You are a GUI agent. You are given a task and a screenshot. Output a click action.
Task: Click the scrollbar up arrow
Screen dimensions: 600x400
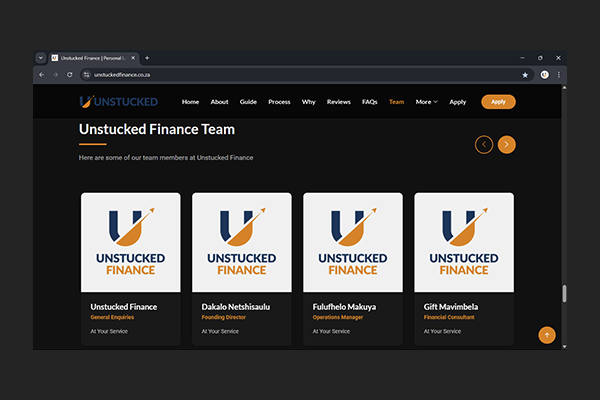pos(564,88)
